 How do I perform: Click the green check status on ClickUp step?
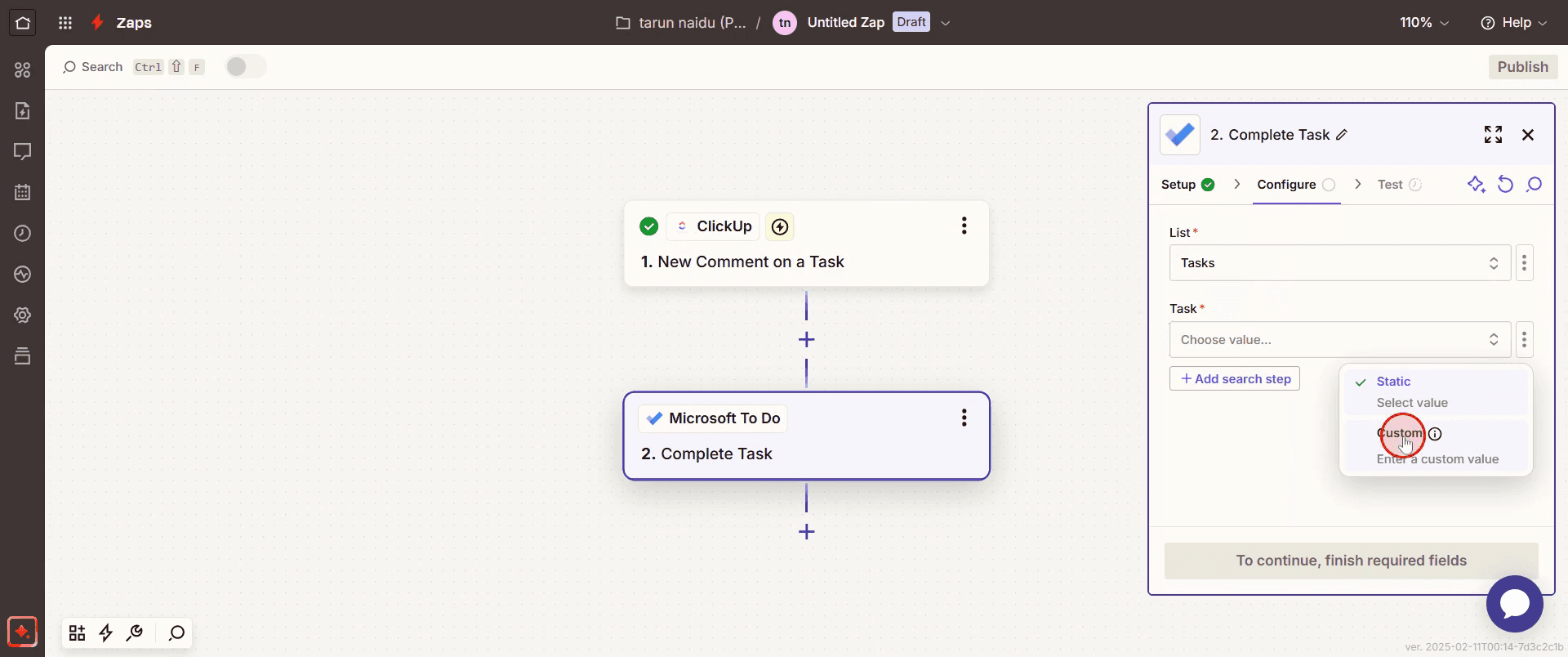click(649, 226)
